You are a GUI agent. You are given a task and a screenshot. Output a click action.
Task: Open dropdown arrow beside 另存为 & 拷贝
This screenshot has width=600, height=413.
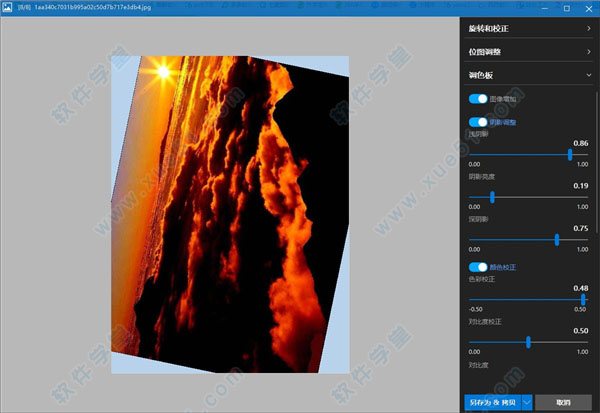[x=526, y=402]
